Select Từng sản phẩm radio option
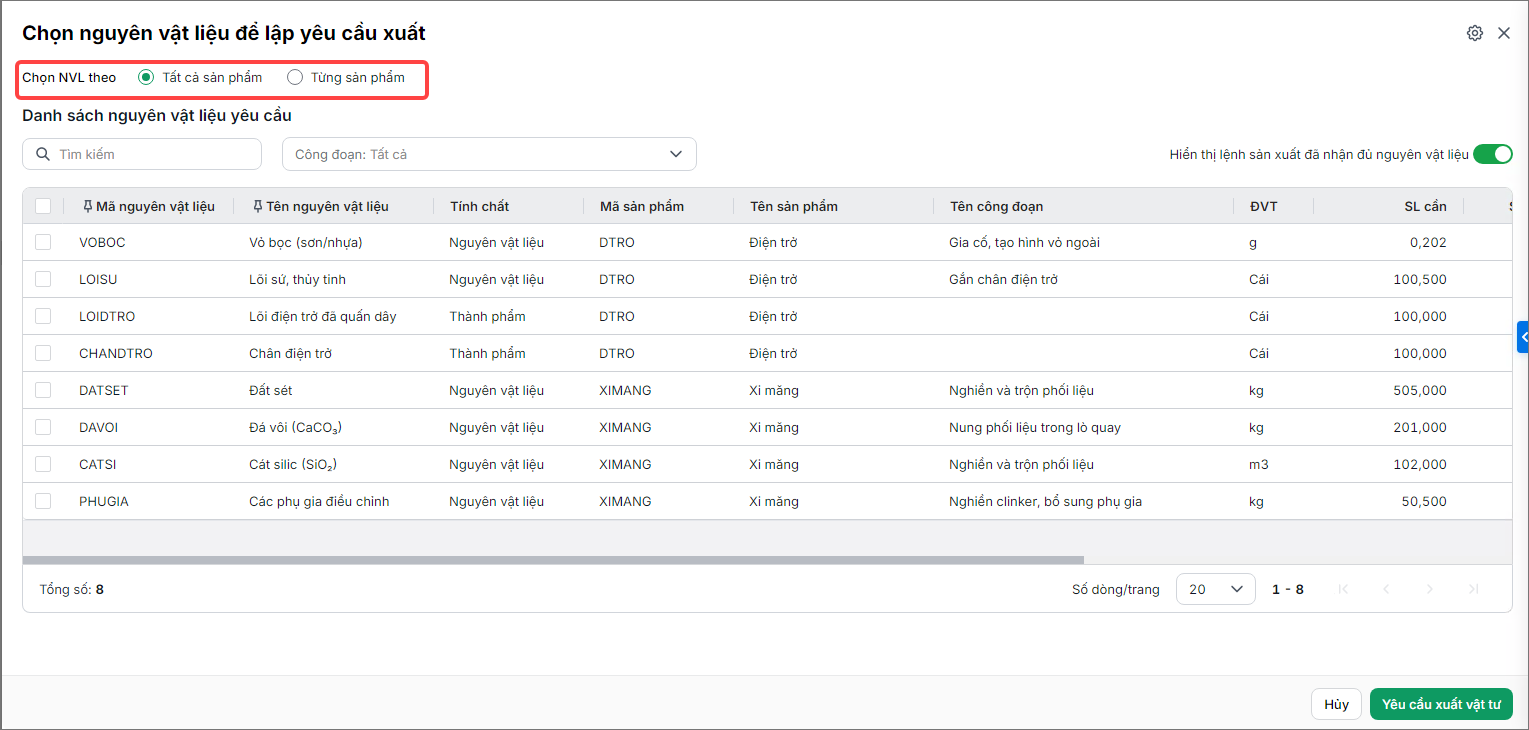This screenshot has width=1529, height=730. click(295, 77)
